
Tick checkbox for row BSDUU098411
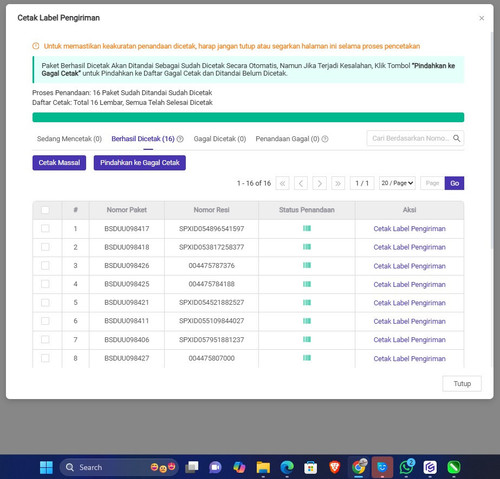[x=45, y=321]
